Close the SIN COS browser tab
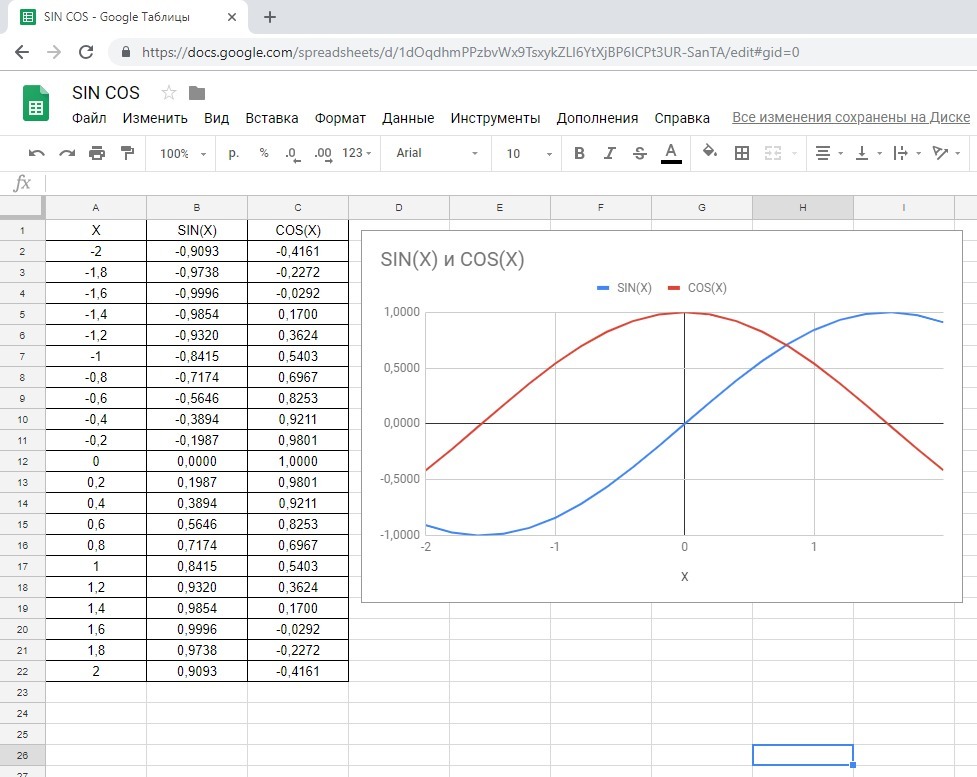977x777 pixels. (232, 17)
